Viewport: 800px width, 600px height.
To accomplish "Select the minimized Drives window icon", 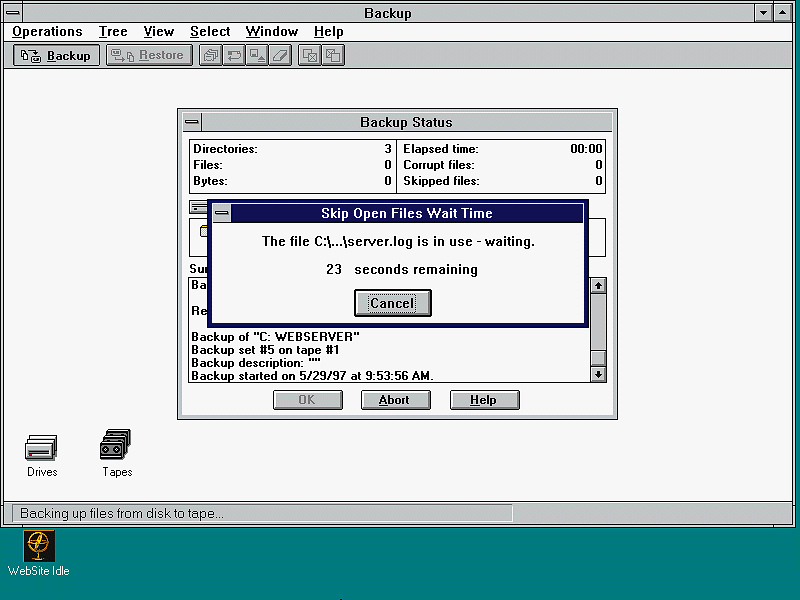I will 42,447.
